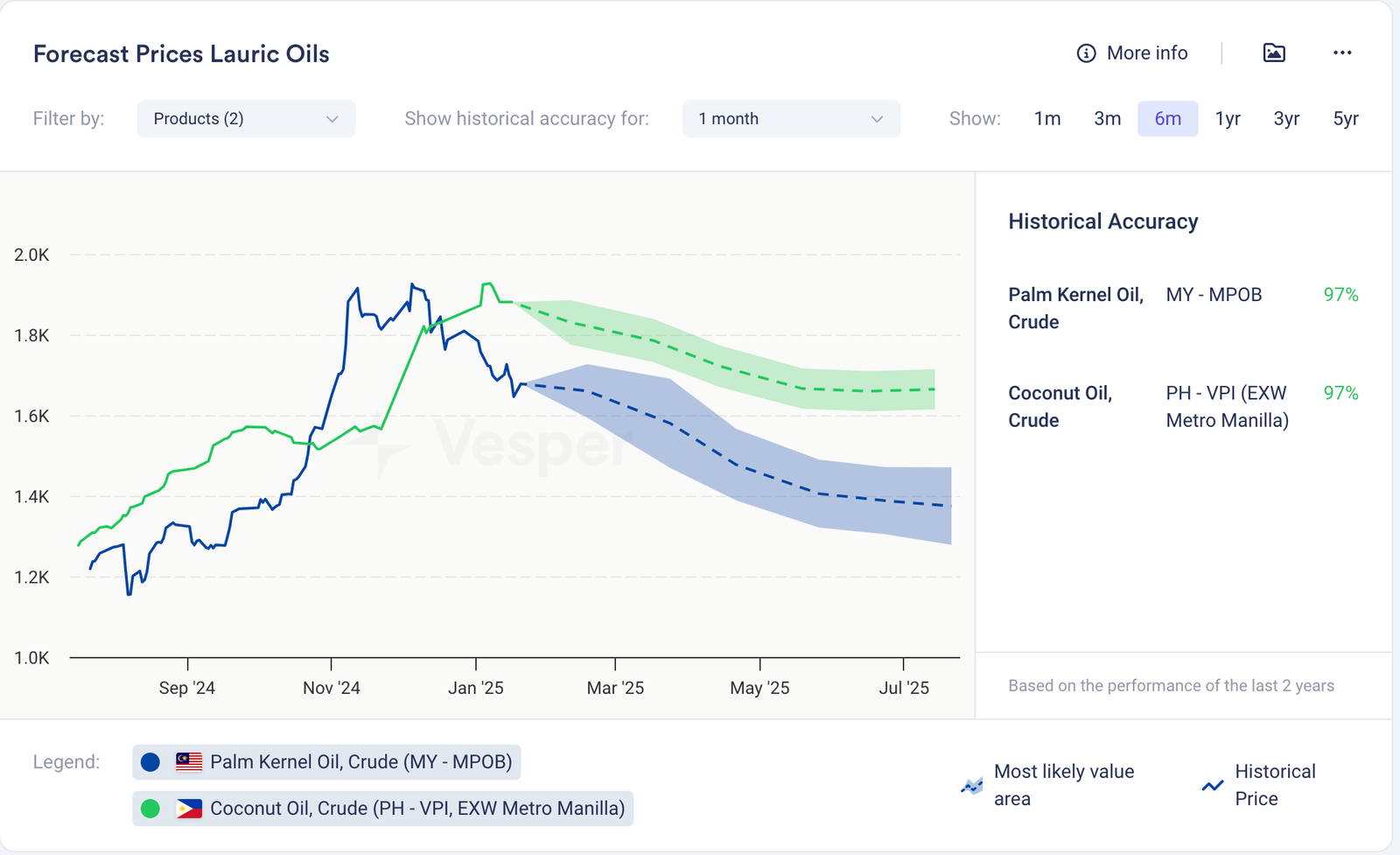Click the More info link text

[x=1147, y=53]
